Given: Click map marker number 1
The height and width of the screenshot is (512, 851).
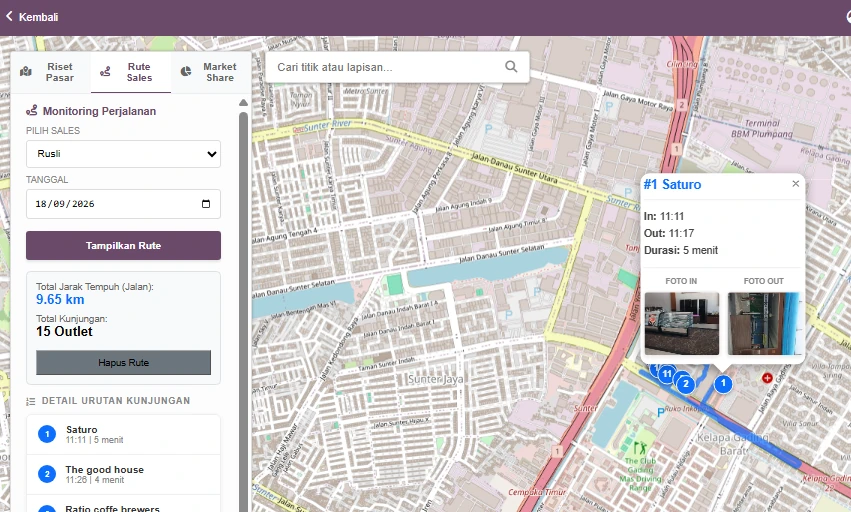Looking at the screenshot, I should click(x=723, y=383).
